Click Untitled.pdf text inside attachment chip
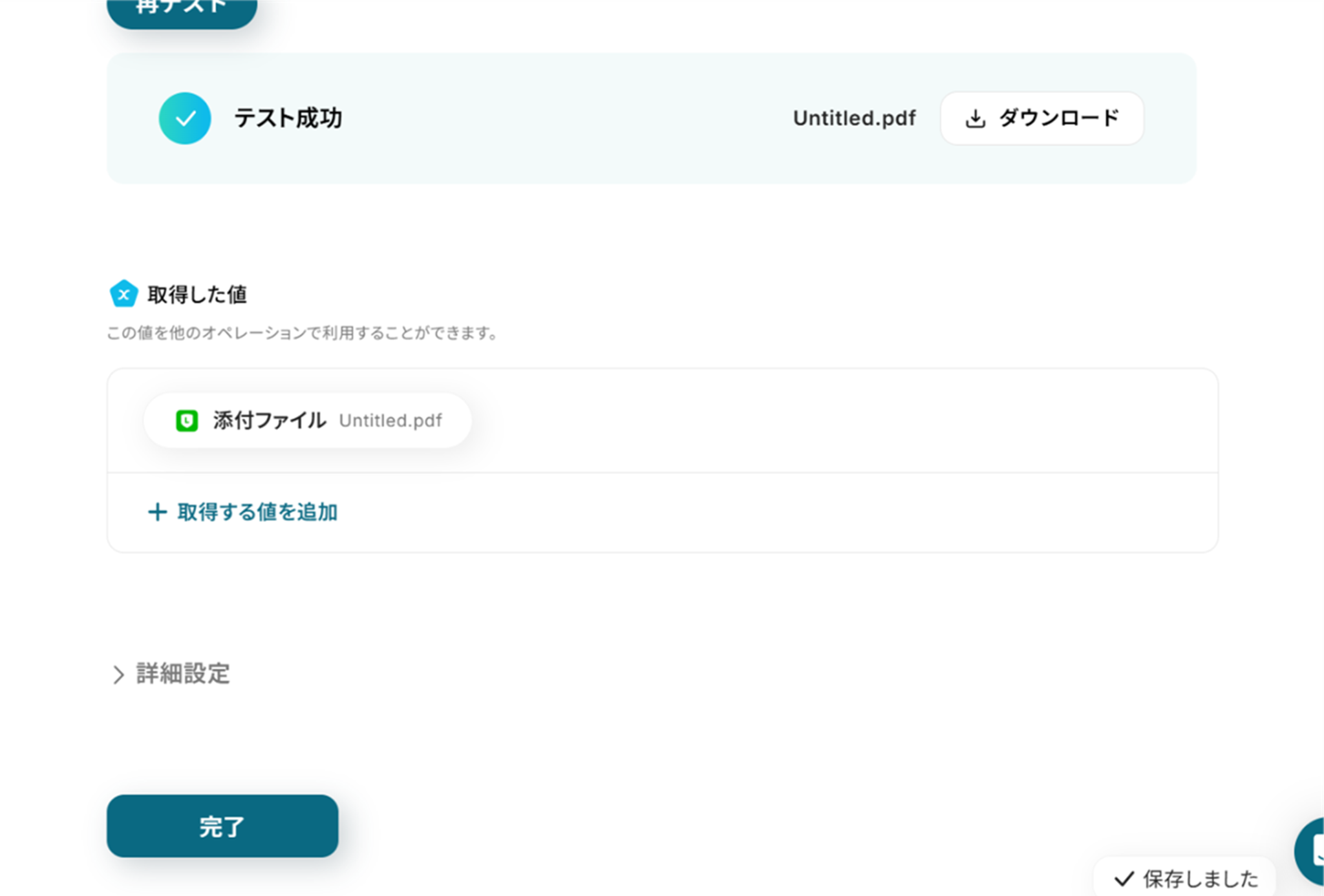The height and width of the screenshot is (896, 1324). pos(390,421)
